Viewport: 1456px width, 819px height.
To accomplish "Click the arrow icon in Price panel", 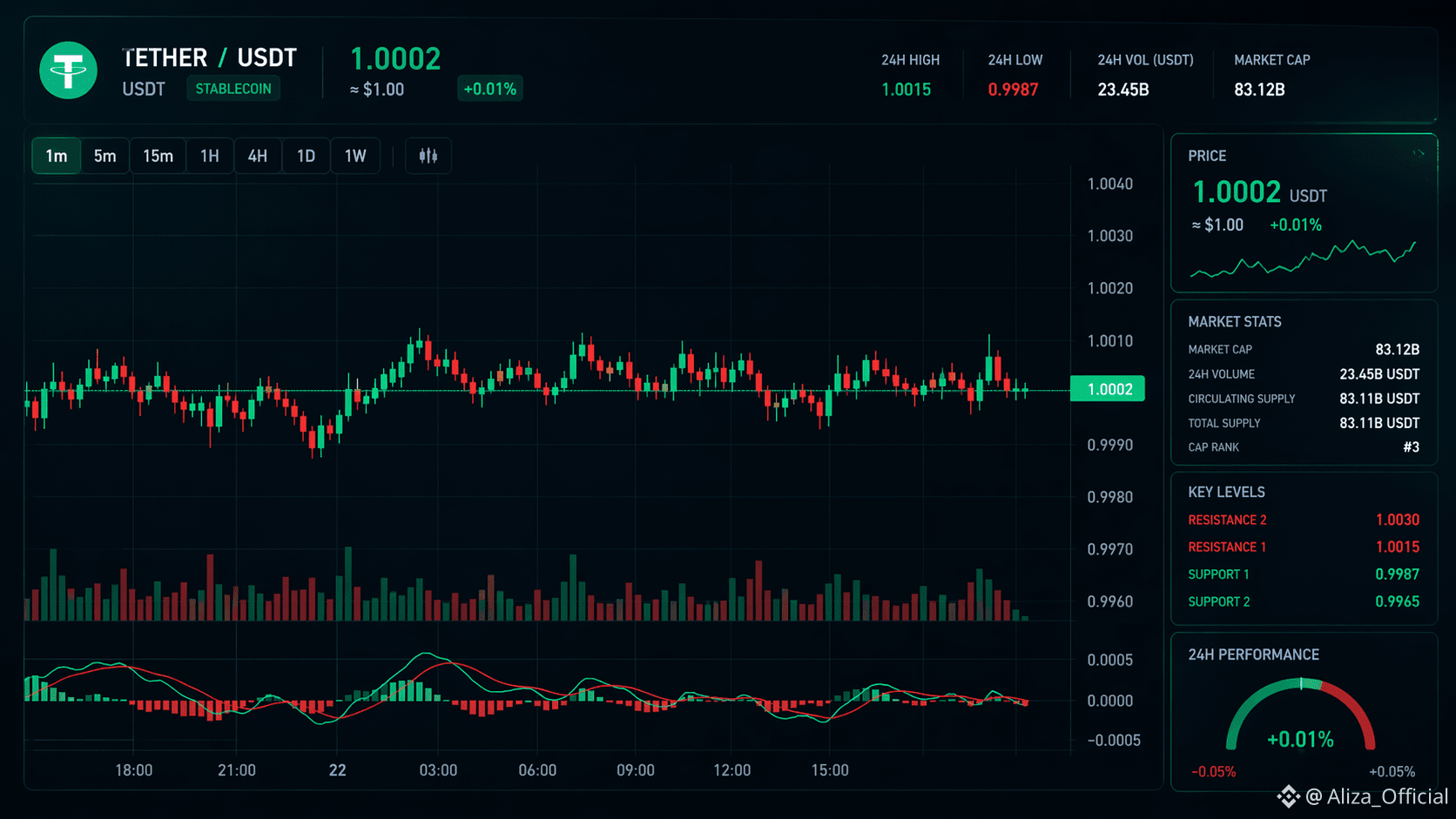I will 1418,153.
